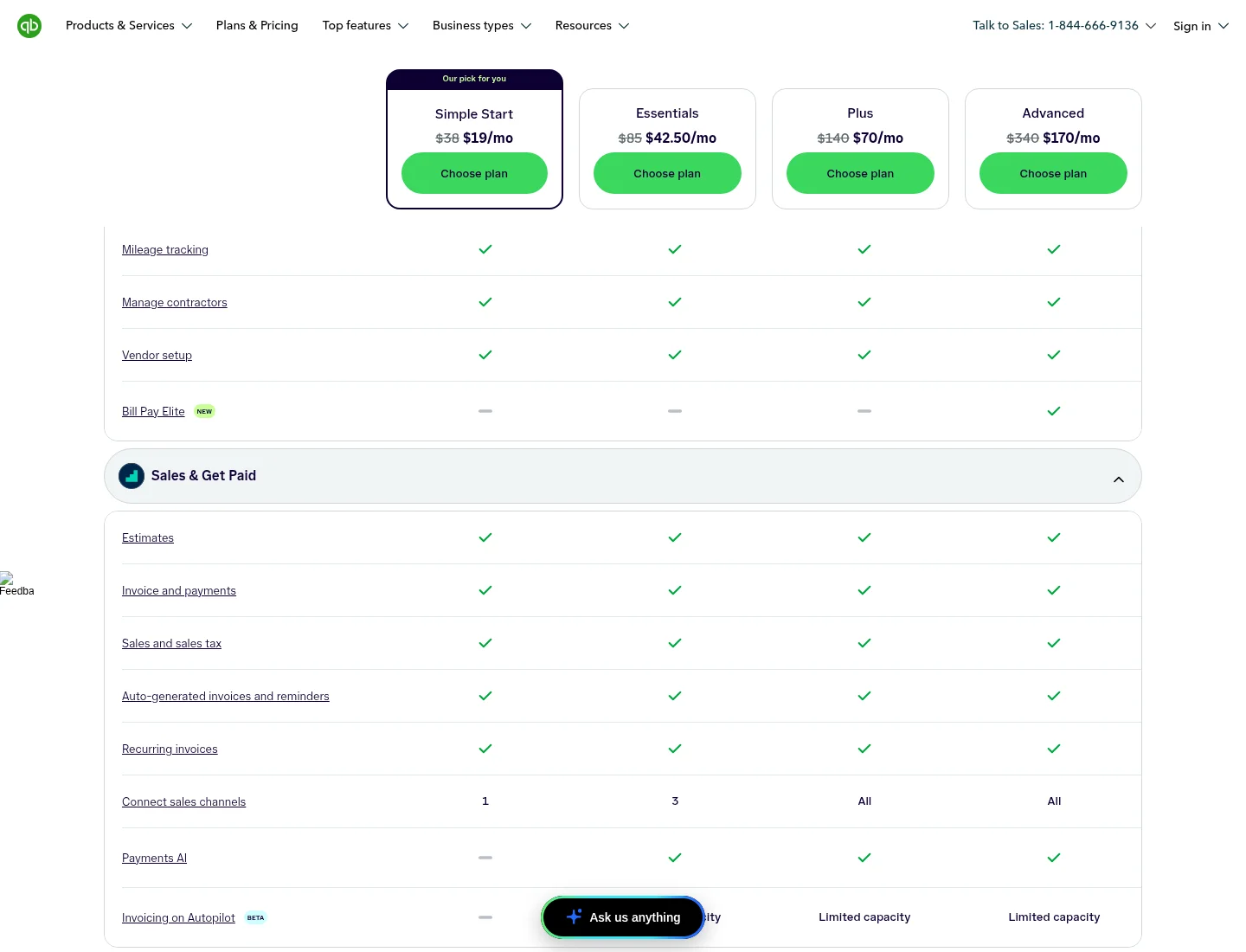Click the Advanced $170/mo price

[x=1071, y=138]
